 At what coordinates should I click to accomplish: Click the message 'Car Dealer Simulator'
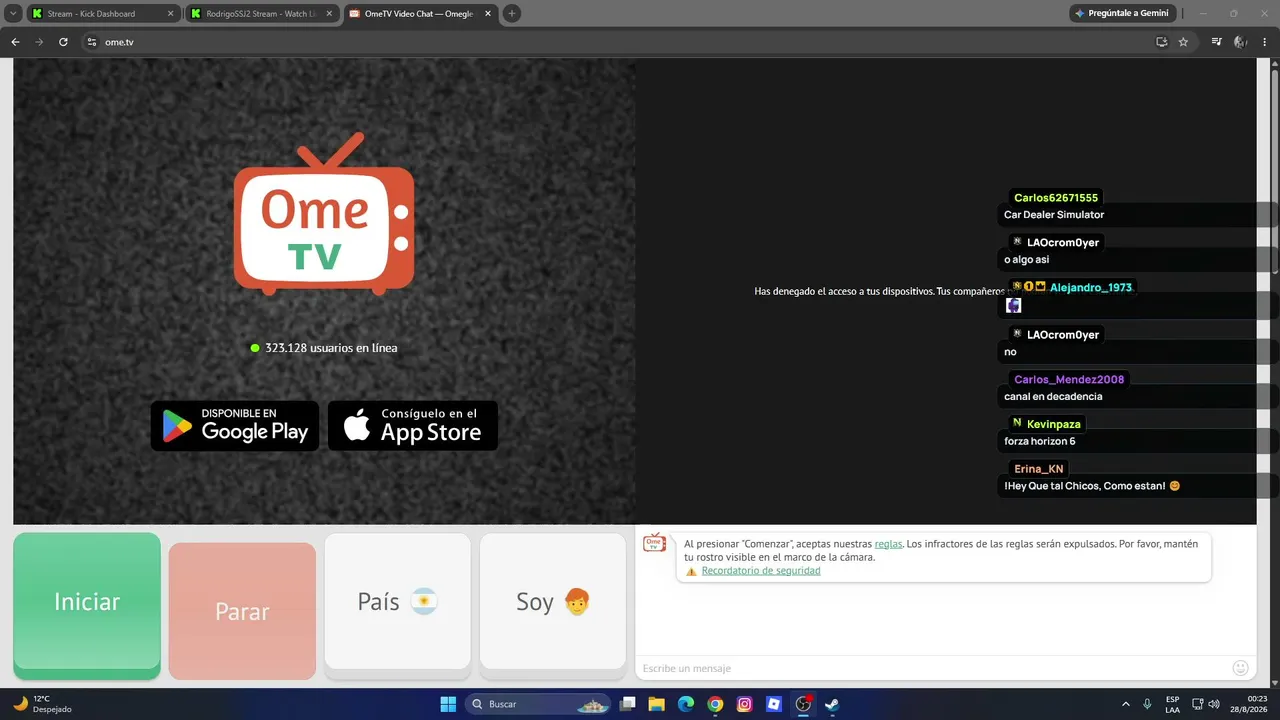pos(1054,215)
